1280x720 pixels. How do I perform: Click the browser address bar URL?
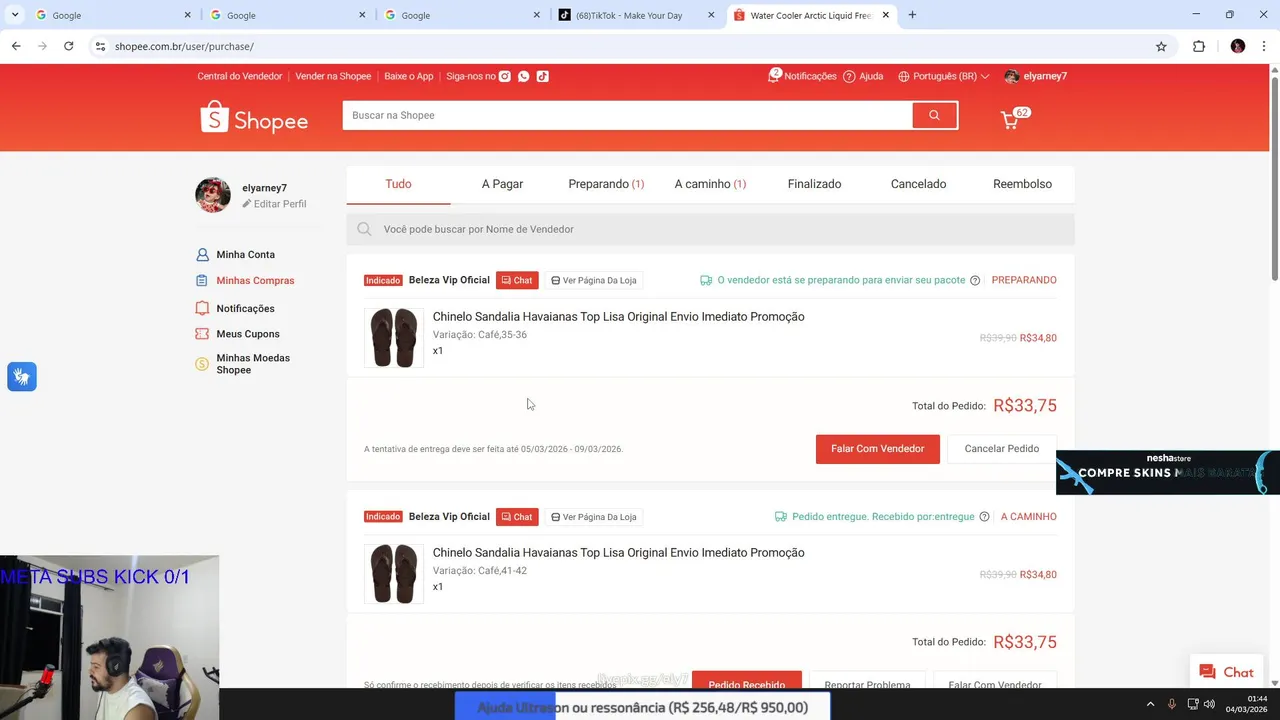[x=184, y=46]
